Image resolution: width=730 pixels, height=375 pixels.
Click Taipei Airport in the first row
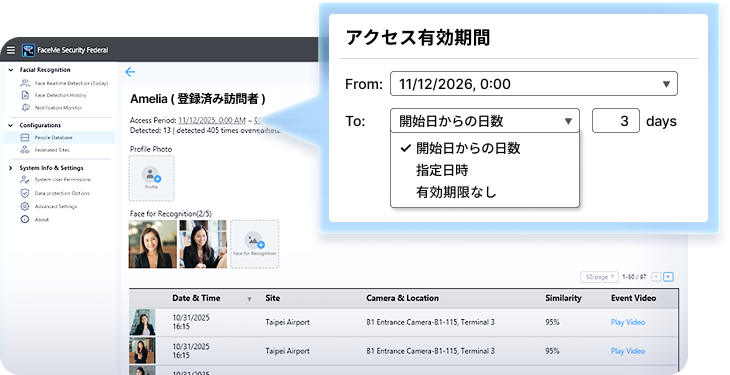pyautogui.click(x=287, y=322)
